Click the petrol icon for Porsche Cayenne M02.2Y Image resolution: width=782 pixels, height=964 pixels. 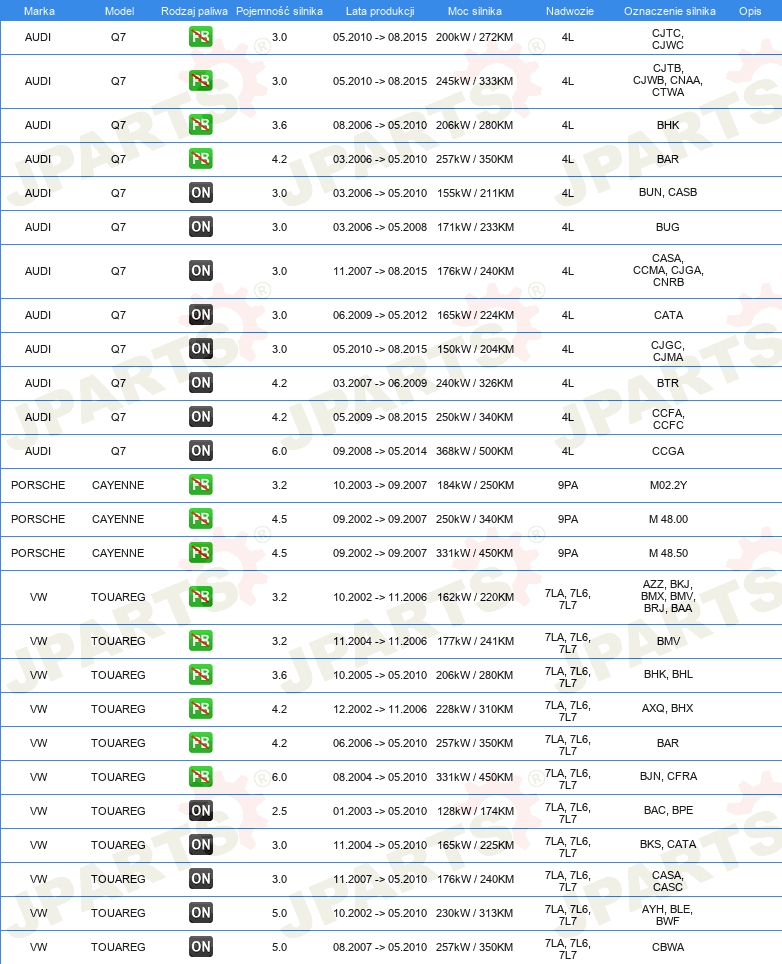point(200,485)
